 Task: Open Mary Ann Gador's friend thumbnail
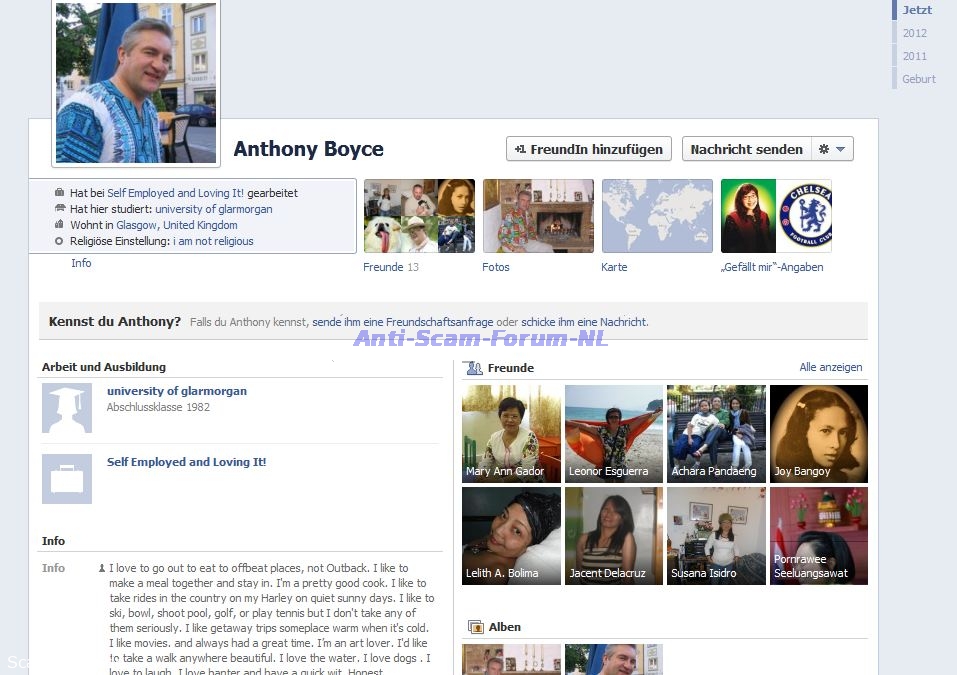click(x=511, y=434)
